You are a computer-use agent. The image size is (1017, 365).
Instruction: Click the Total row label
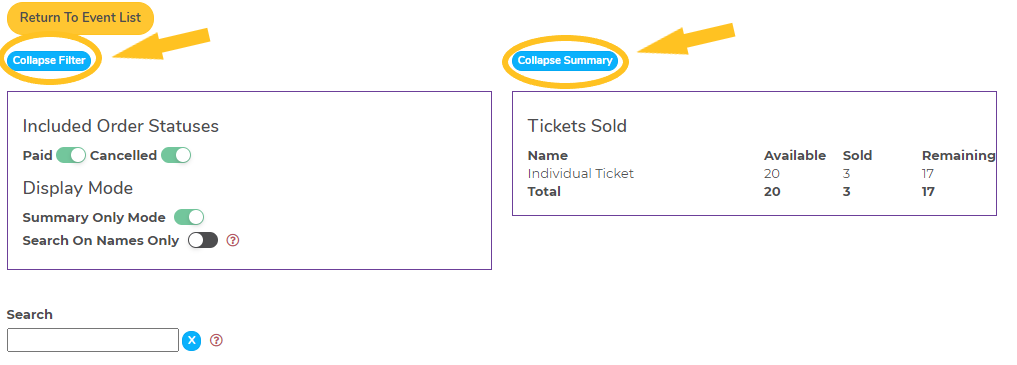(x=544, y=192)
